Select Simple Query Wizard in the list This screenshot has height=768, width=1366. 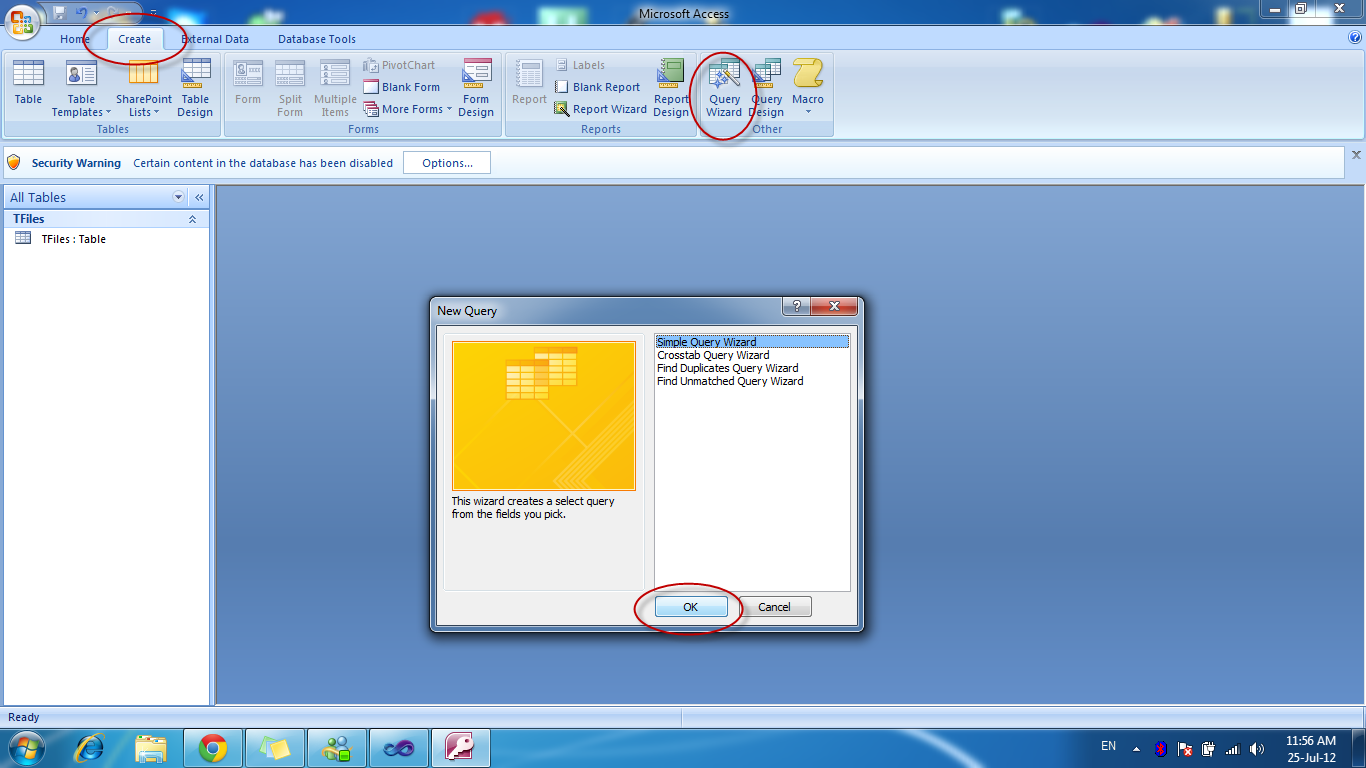[751, 342]
